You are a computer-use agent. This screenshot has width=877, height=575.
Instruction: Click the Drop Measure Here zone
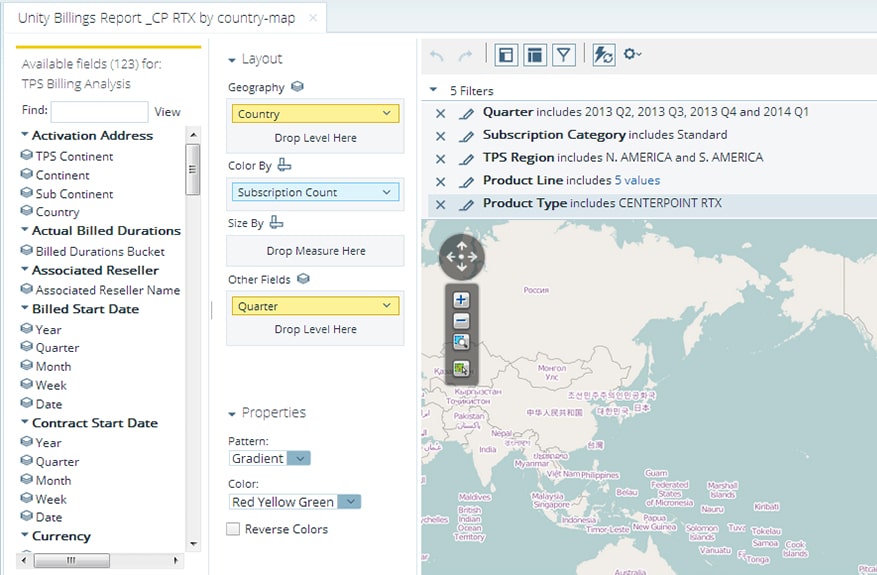pyautogui.click(x=315, y=251)
